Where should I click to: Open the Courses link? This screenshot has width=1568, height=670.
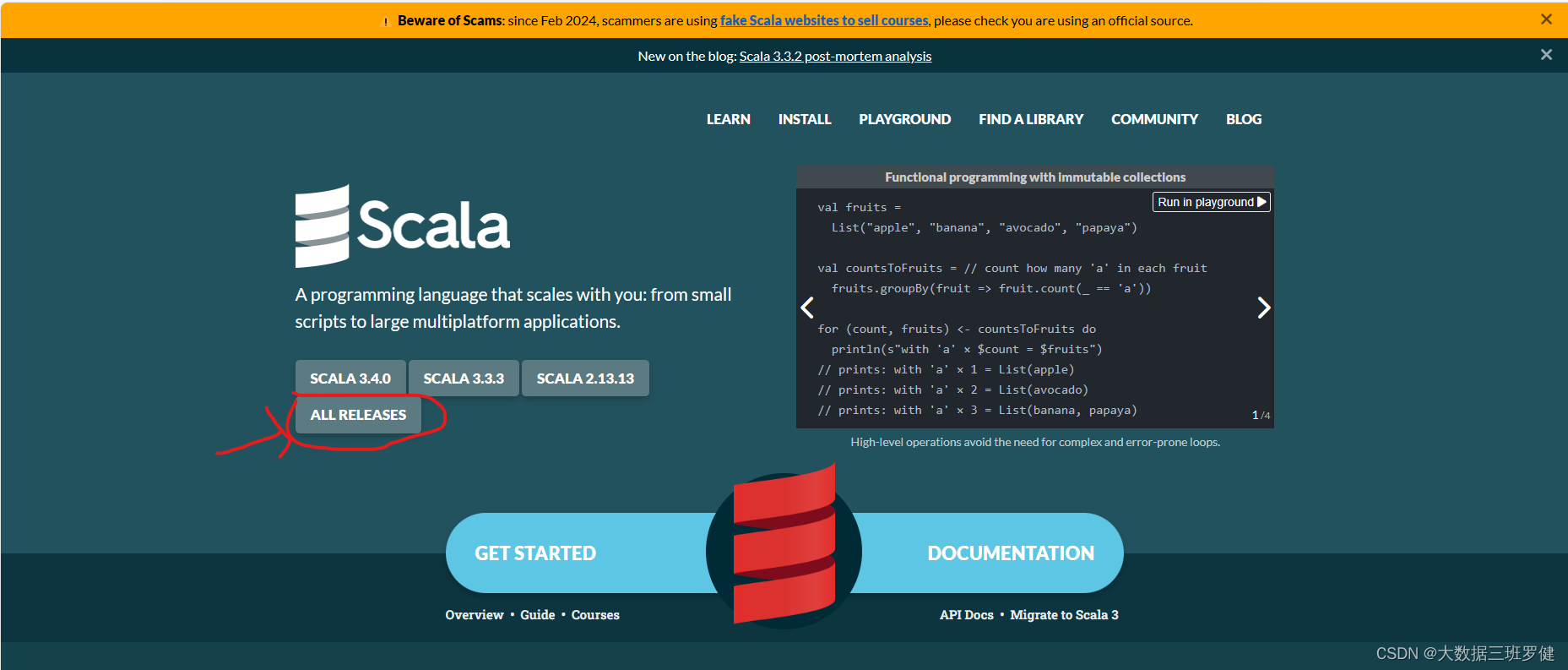click(595, 615)
